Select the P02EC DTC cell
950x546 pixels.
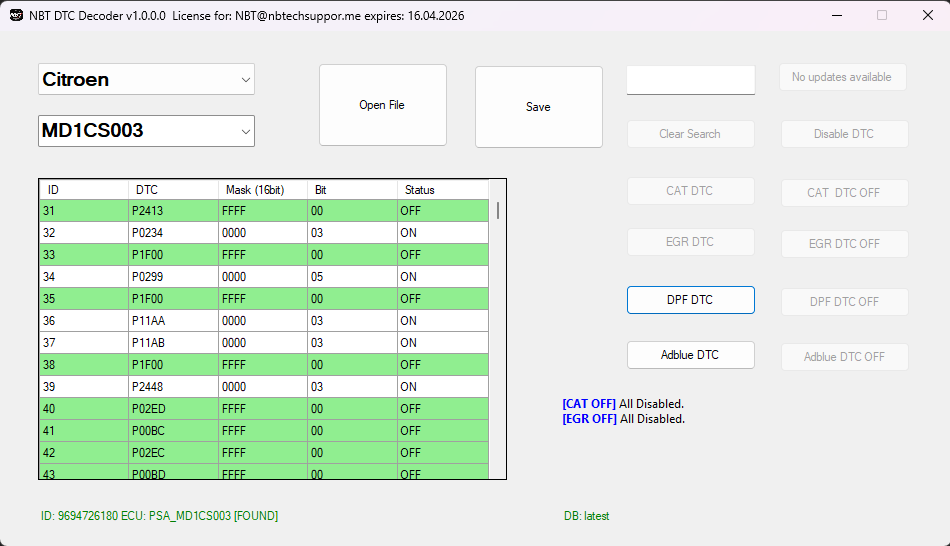click(x=173, y=453)
